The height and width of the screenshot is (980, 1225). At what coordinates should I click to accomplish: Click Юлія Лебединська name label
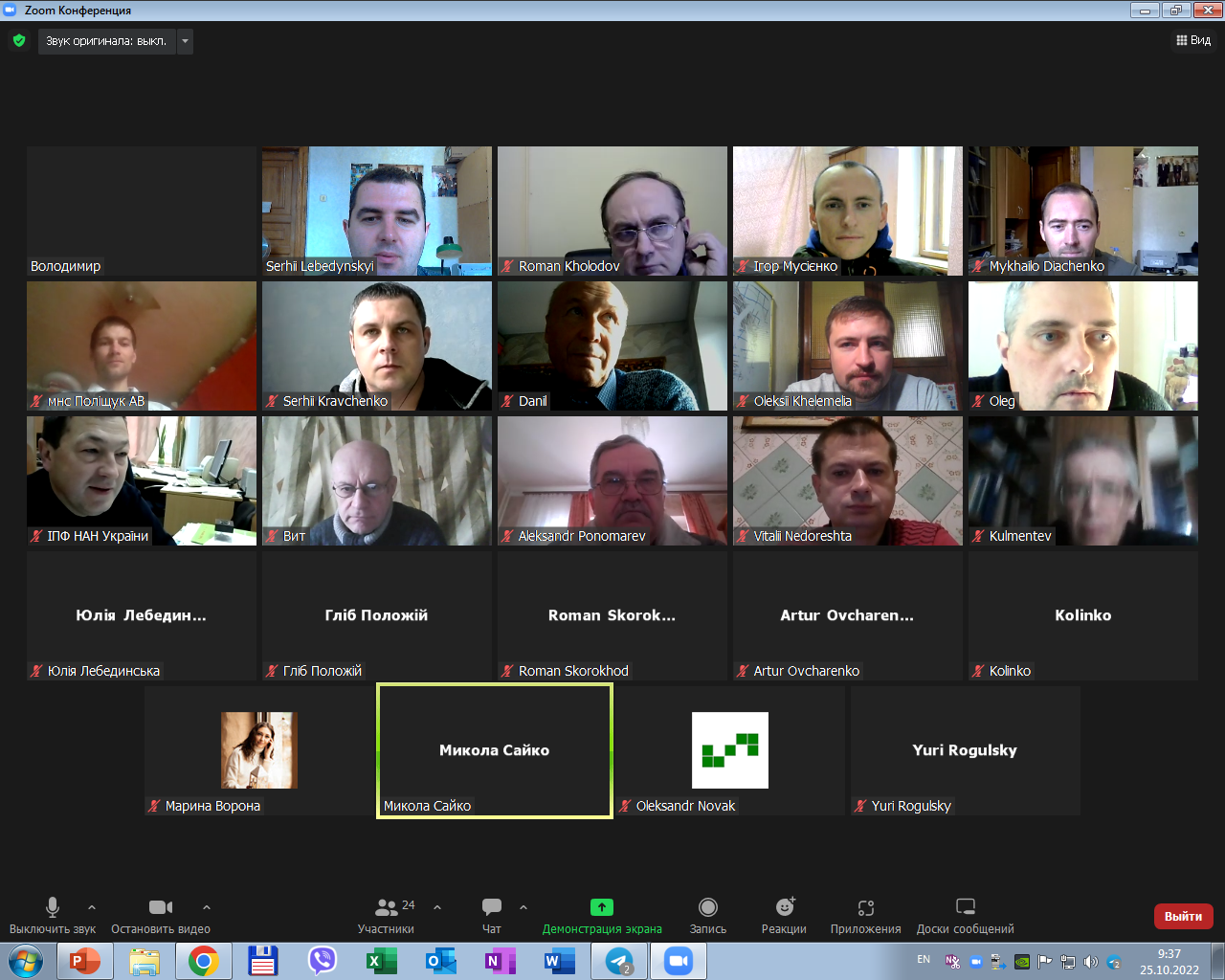(x=103, y=671)
